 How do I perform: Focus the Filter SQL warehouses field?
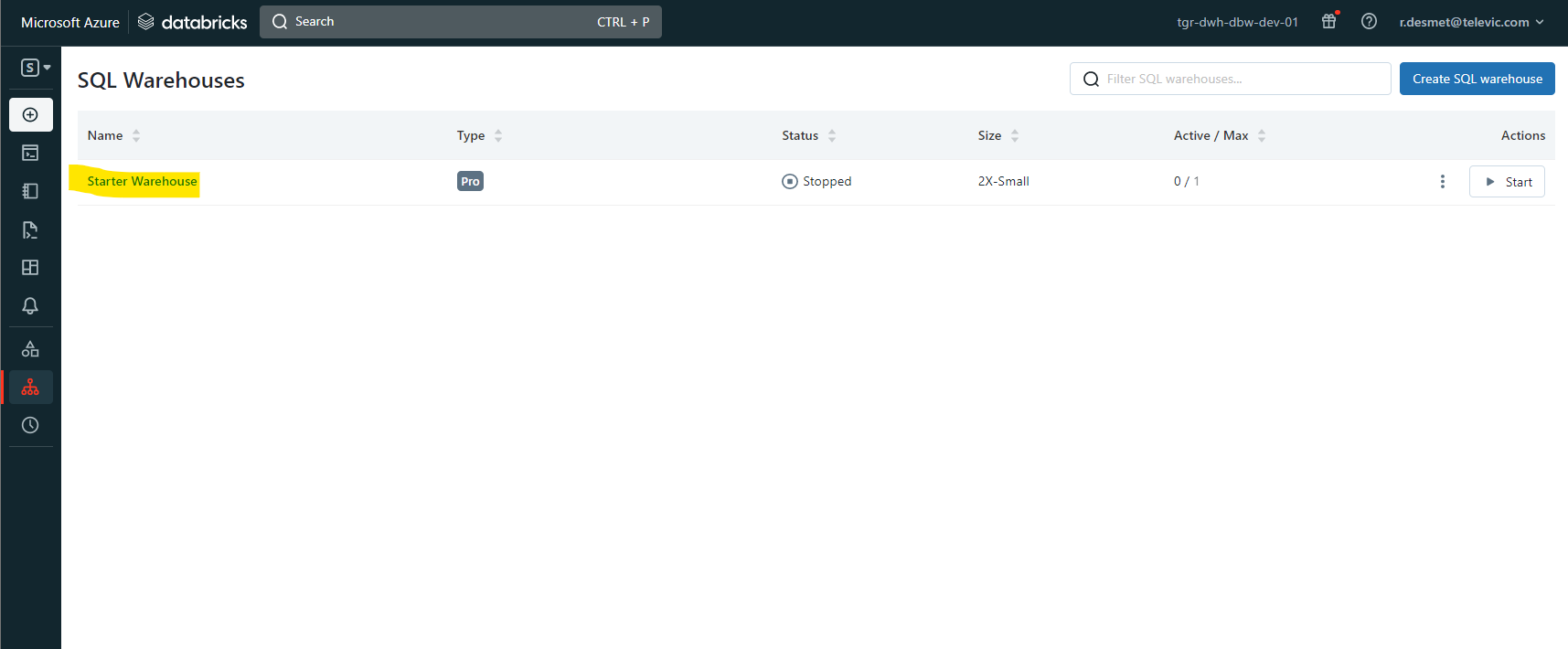tap(1231, 79)
